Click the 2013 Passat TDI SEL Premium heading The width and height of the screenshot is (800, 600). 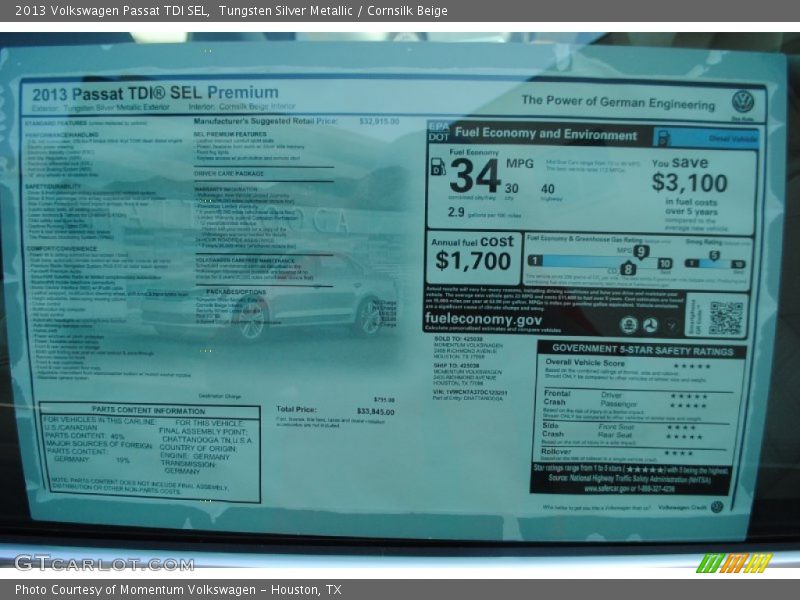click(x=148, y=93)
